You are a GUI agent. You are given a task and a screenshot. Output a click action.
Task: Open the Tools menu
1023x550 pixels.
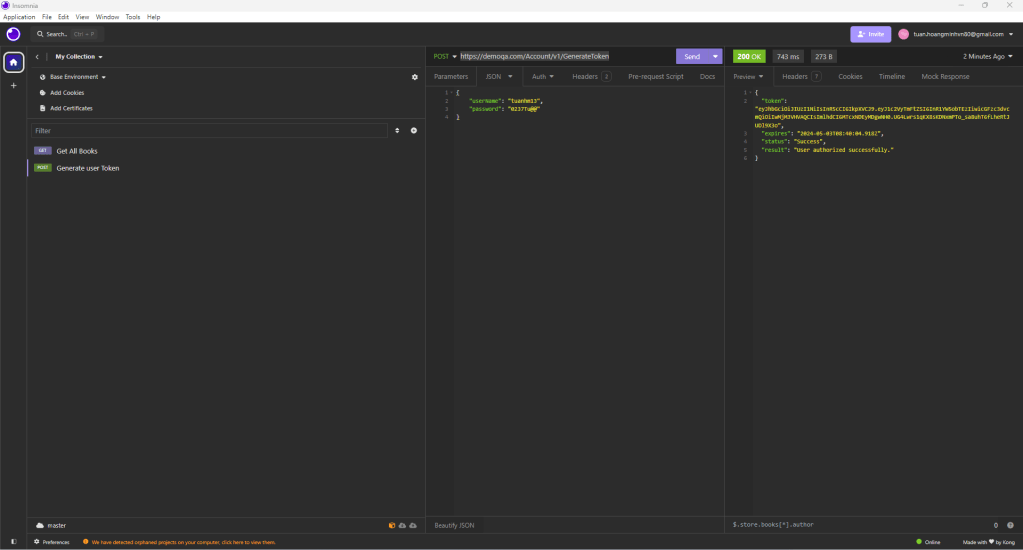pyautogui.click(x=133, y=17)
